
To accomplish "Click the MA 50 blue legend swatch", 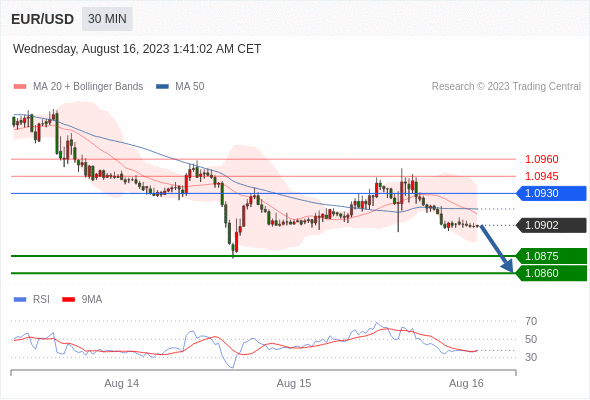I will click(162, 87).
